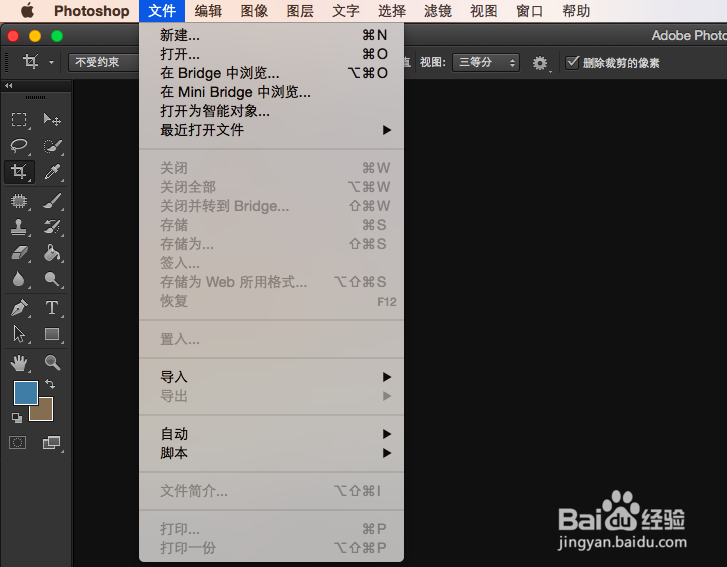Image resolution: width=727 pixels, height=567 pixels.
Task: Open the 滤镜 menu
Action: tap(438, 11)
